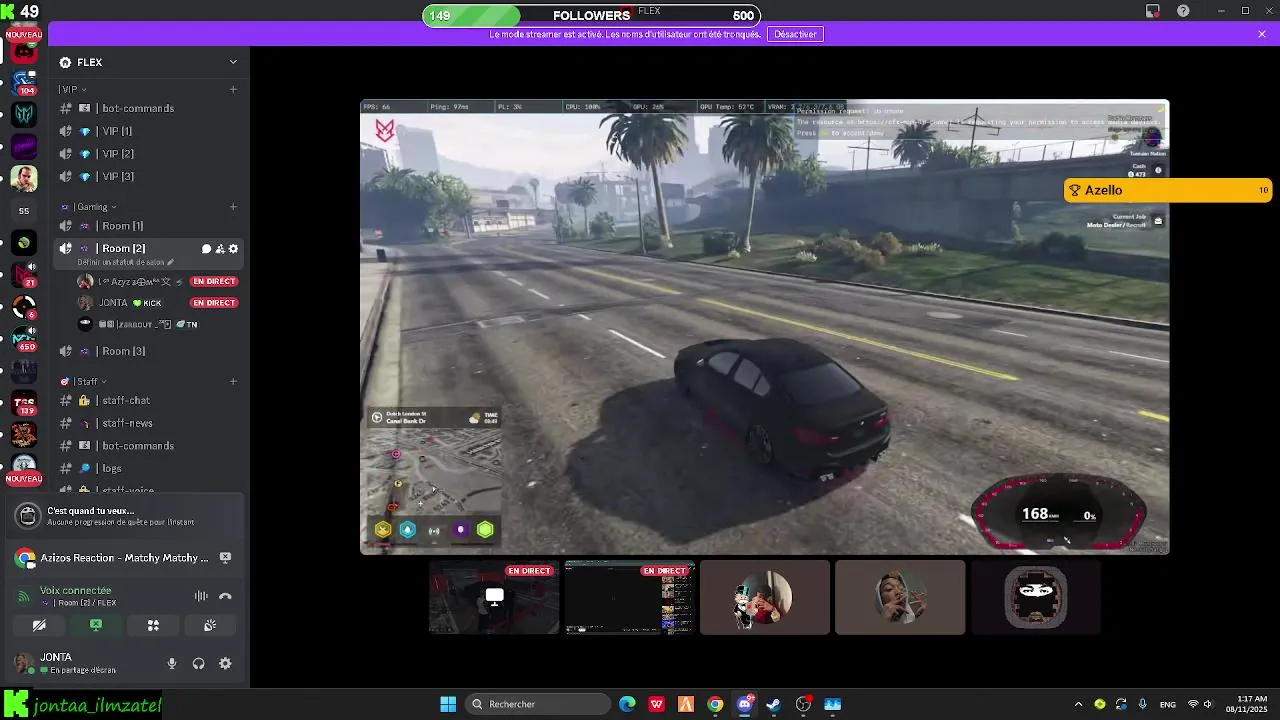Toggle noise suppression in voice panel

pos(201,596)
